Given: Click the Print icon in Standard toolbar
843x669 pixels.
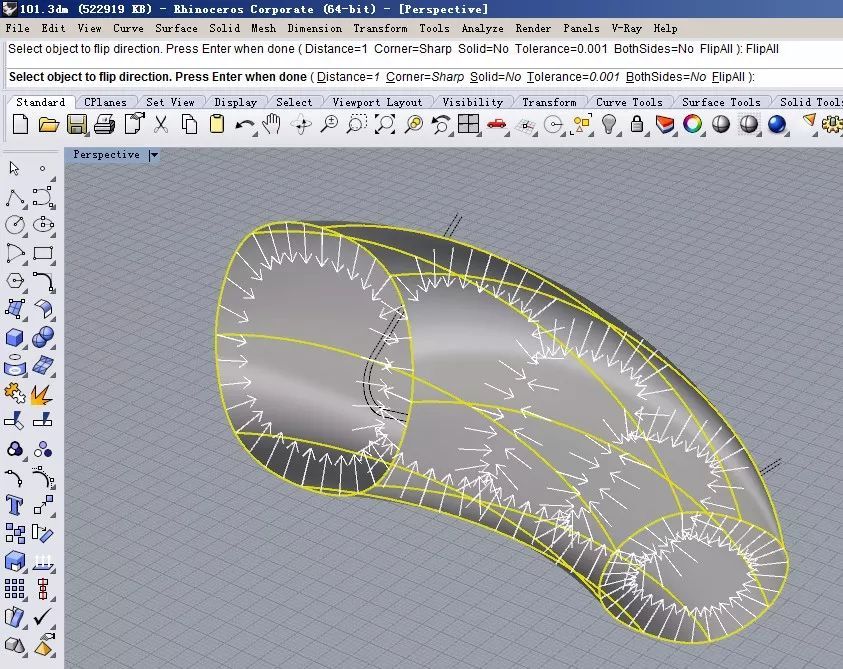Looking at the screenshot, I should point(104,124).
